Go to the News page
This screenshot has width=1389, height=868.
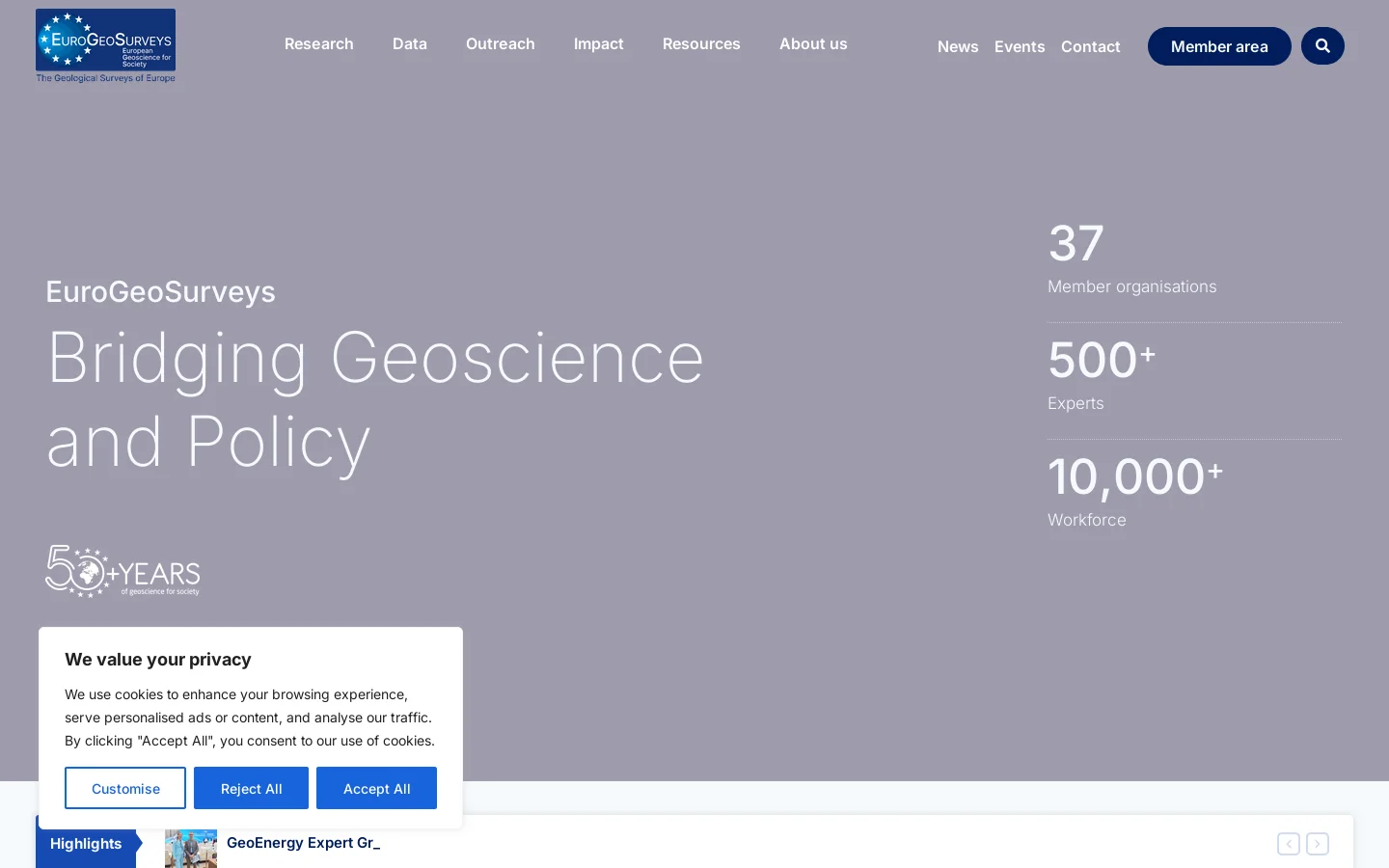[x=958, y=46]
